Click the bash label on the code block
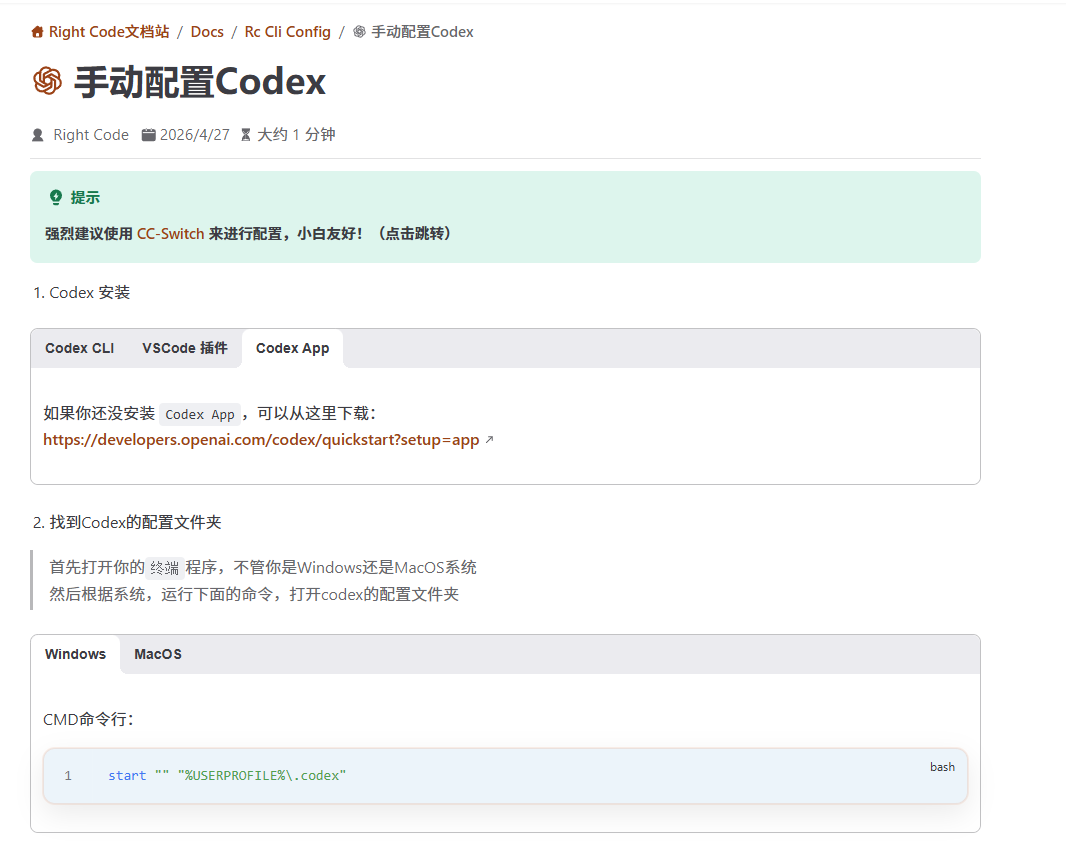 [942, 767]
